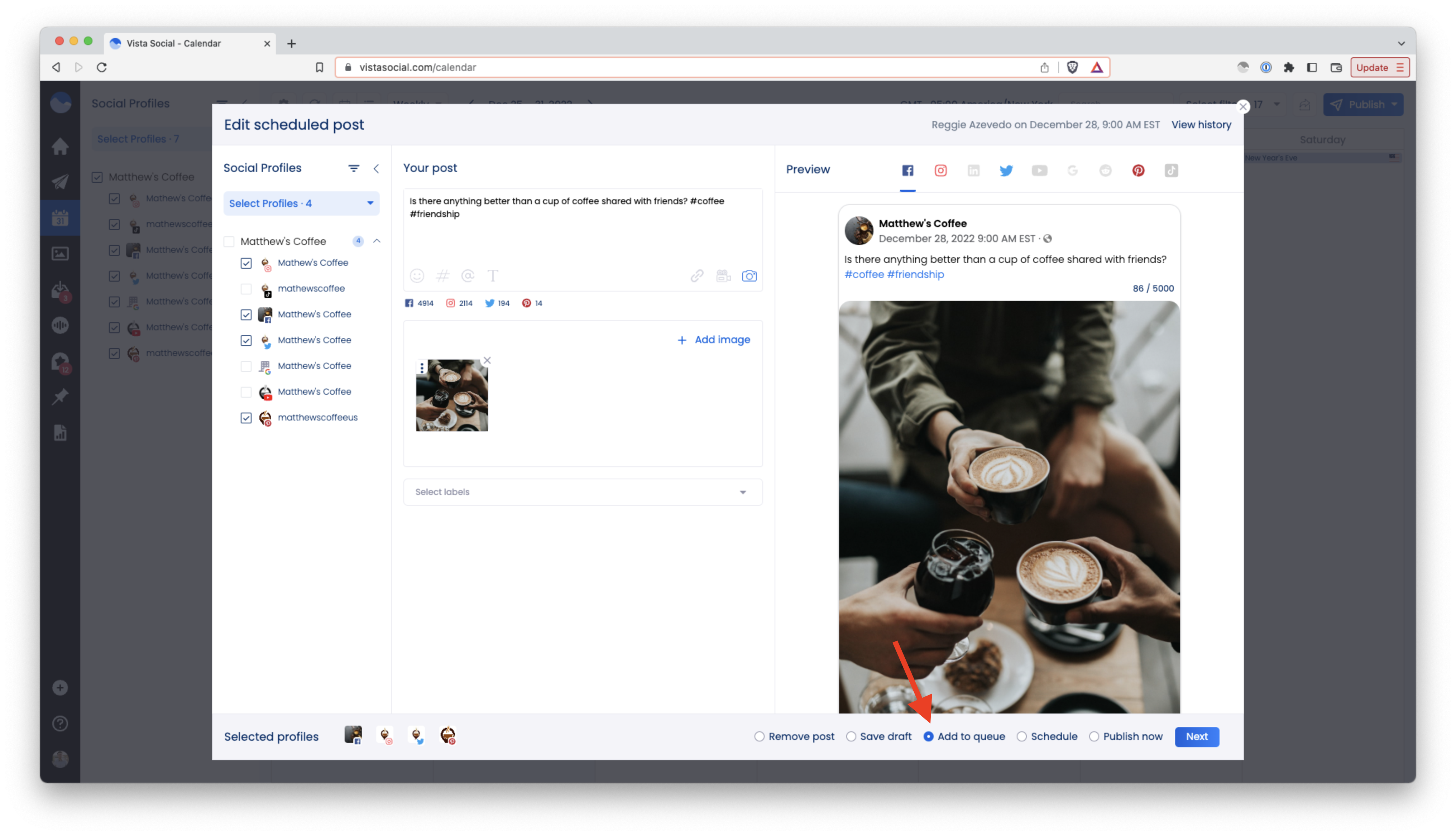Click the help question mark icon
The height and width of the screenshot is (836, 1456).
tap(60, 724)
